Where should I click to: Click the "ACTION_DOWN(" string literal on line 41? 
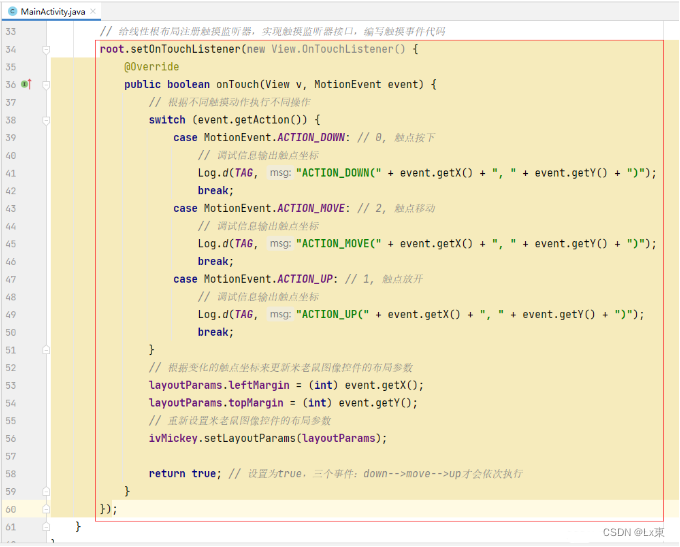pos(339,173)
